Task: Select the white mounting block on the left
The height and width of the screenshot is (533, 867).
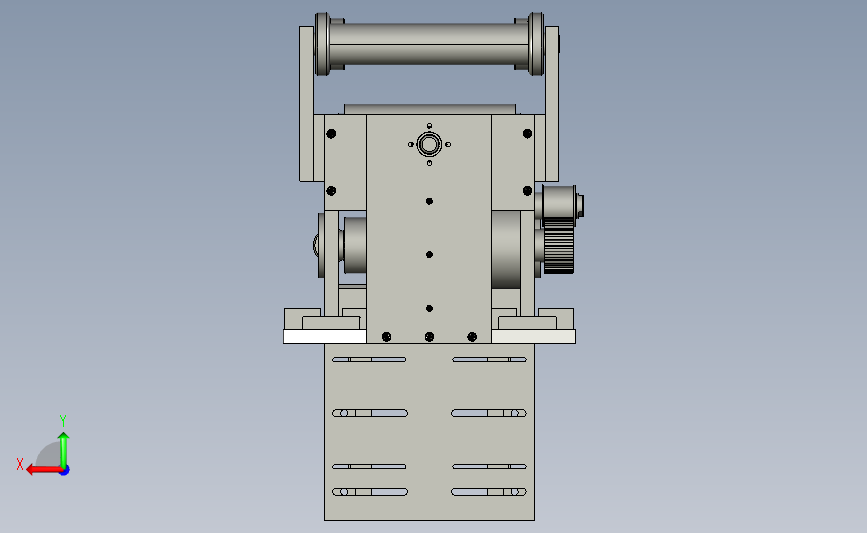Action: click(325, 337)
